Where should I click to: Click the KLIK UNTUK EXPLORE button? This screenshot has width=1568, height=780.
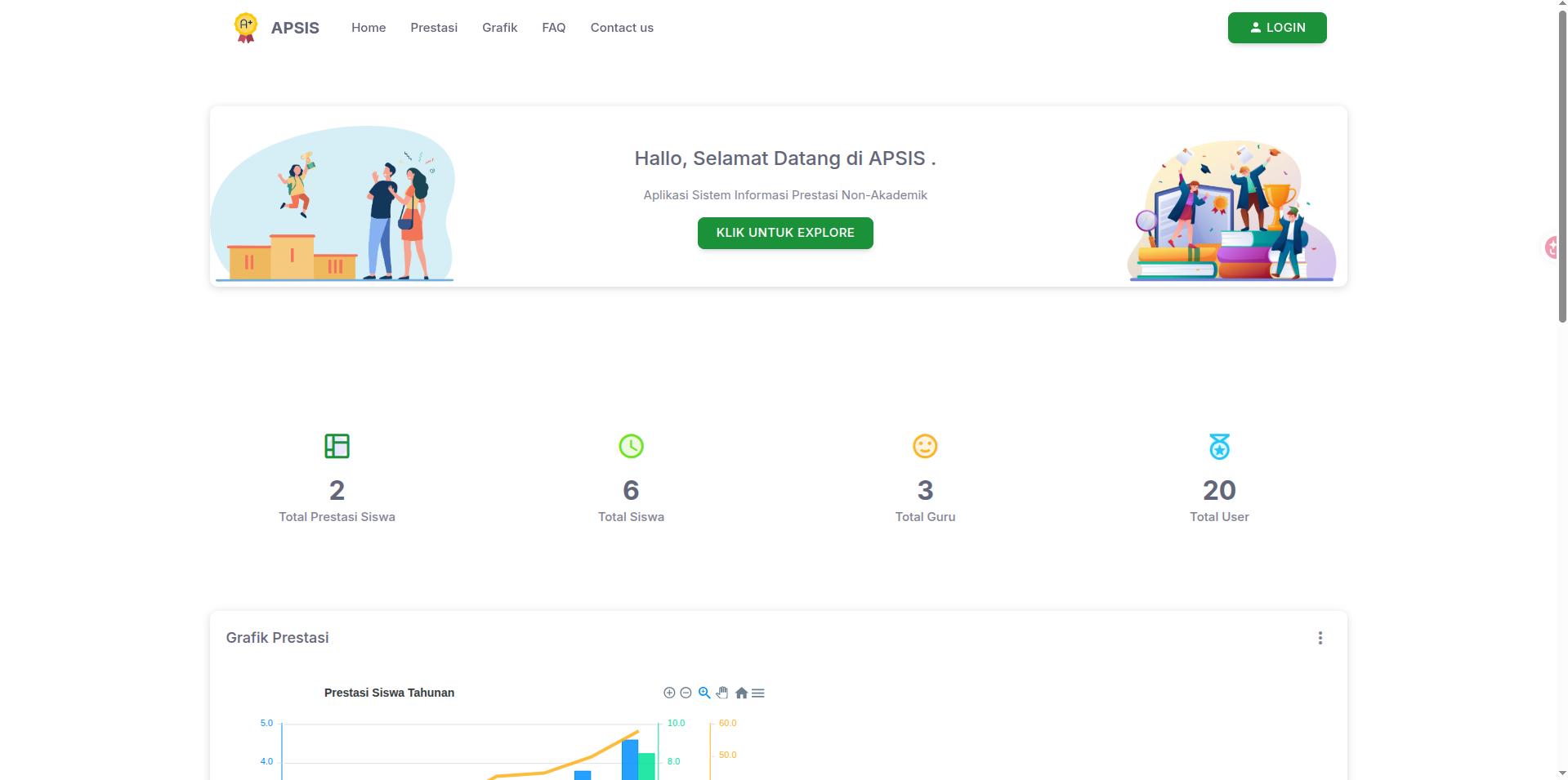coord(785,233)
